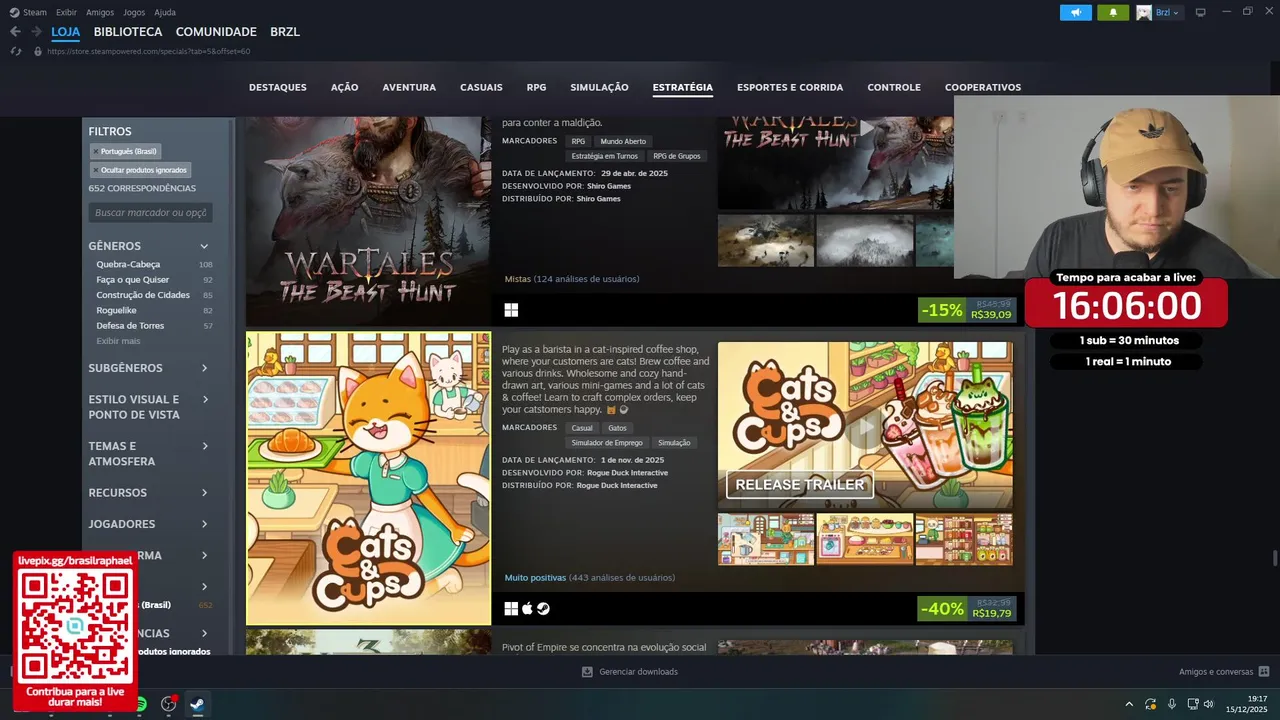Click the Casual tag on Cats & Cups

pyautogui.click(x=581, y=428)
